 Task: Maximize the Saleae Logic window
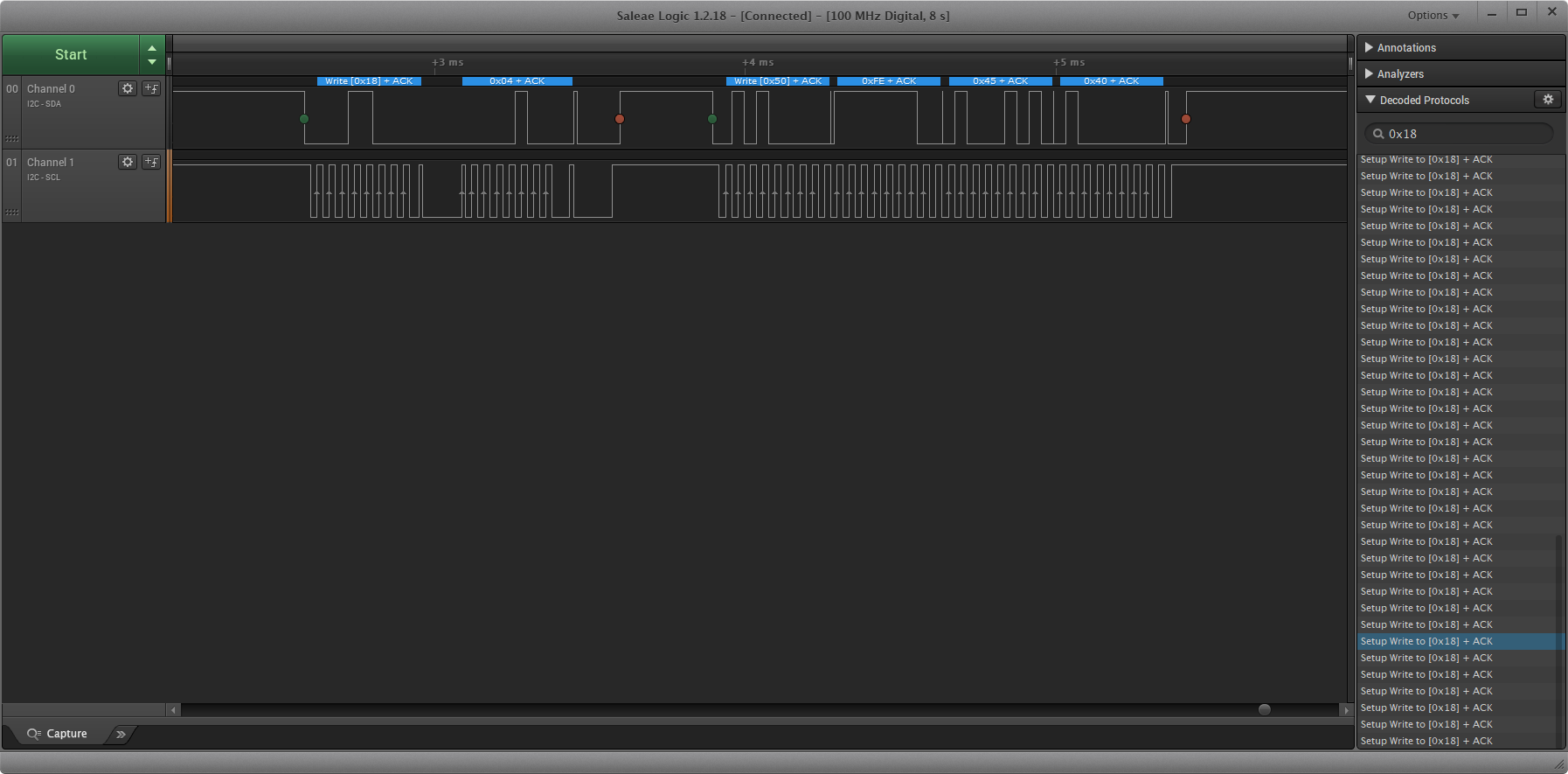click(1522, 13)
